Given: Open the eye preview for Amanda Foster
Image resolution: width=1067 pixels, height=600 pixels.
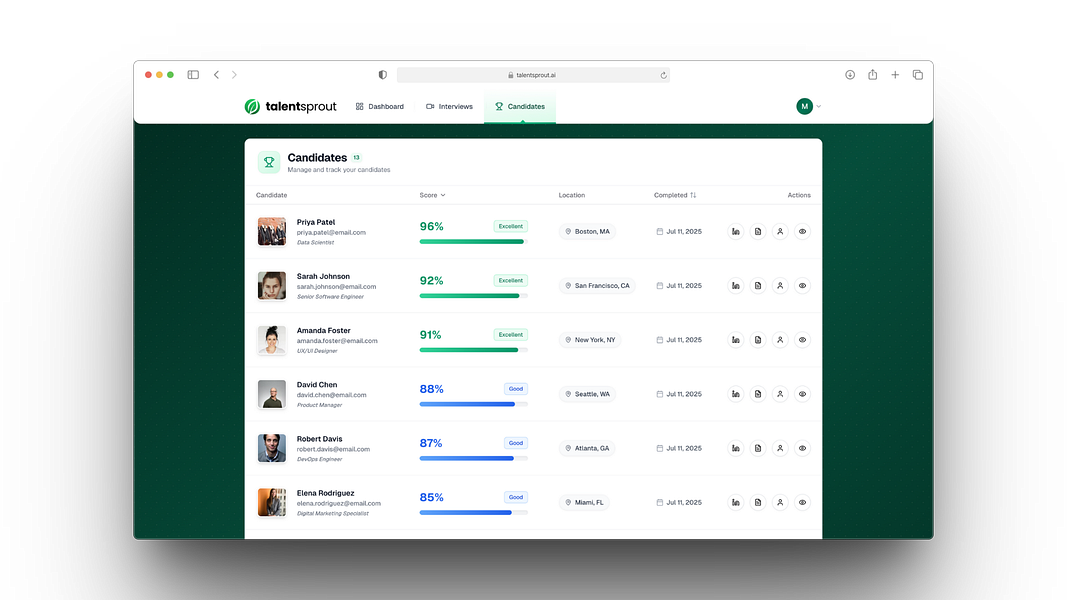Looking at the screenshot, I should tap(802, 339).
